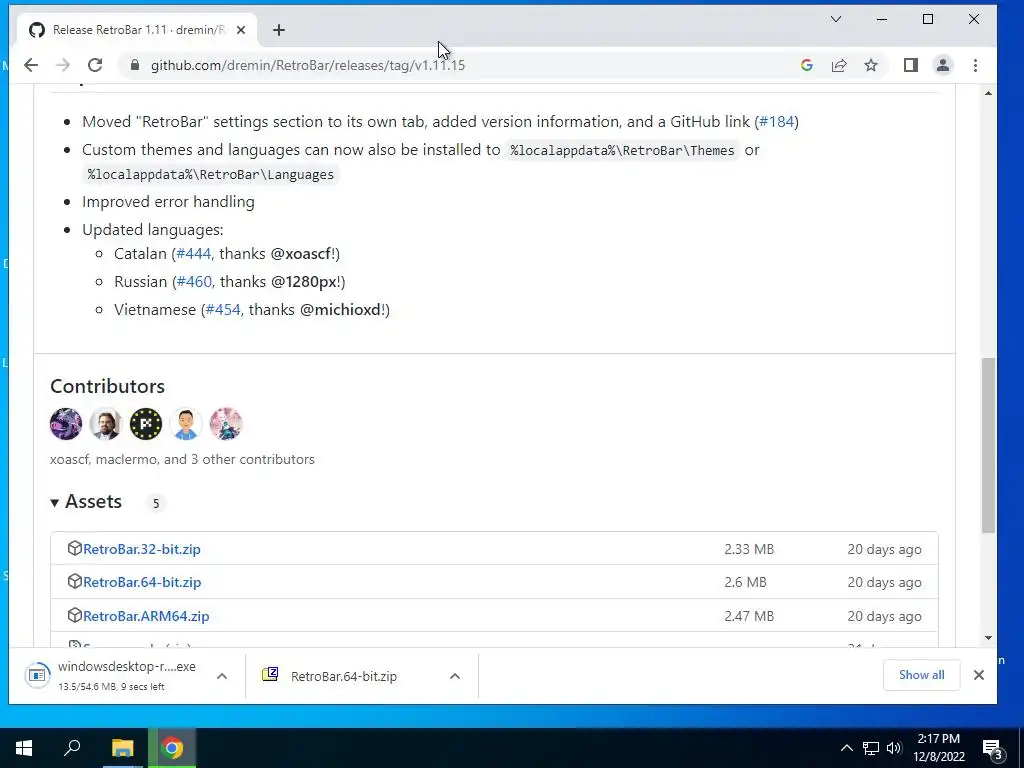Open issue #184 link

pyautogui.click(x=776, y=121)
